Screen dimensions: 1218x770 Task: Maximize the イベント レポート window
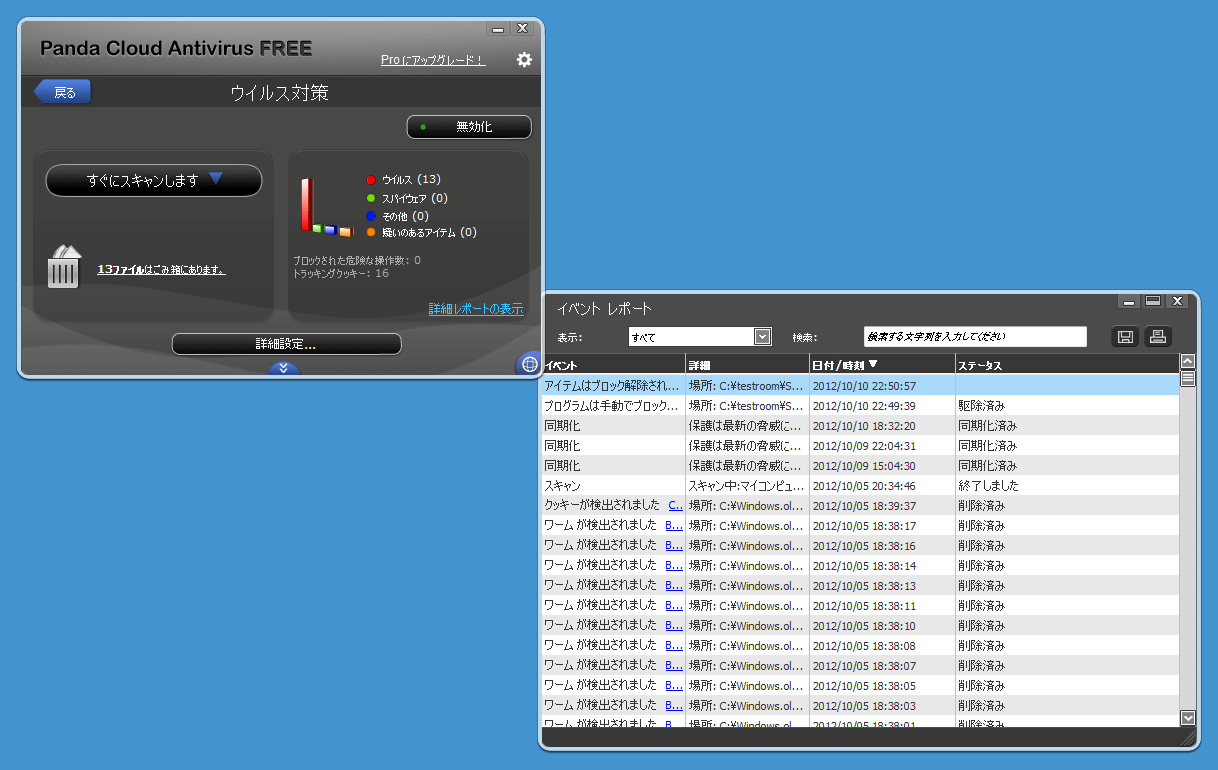click(1153, 301)
